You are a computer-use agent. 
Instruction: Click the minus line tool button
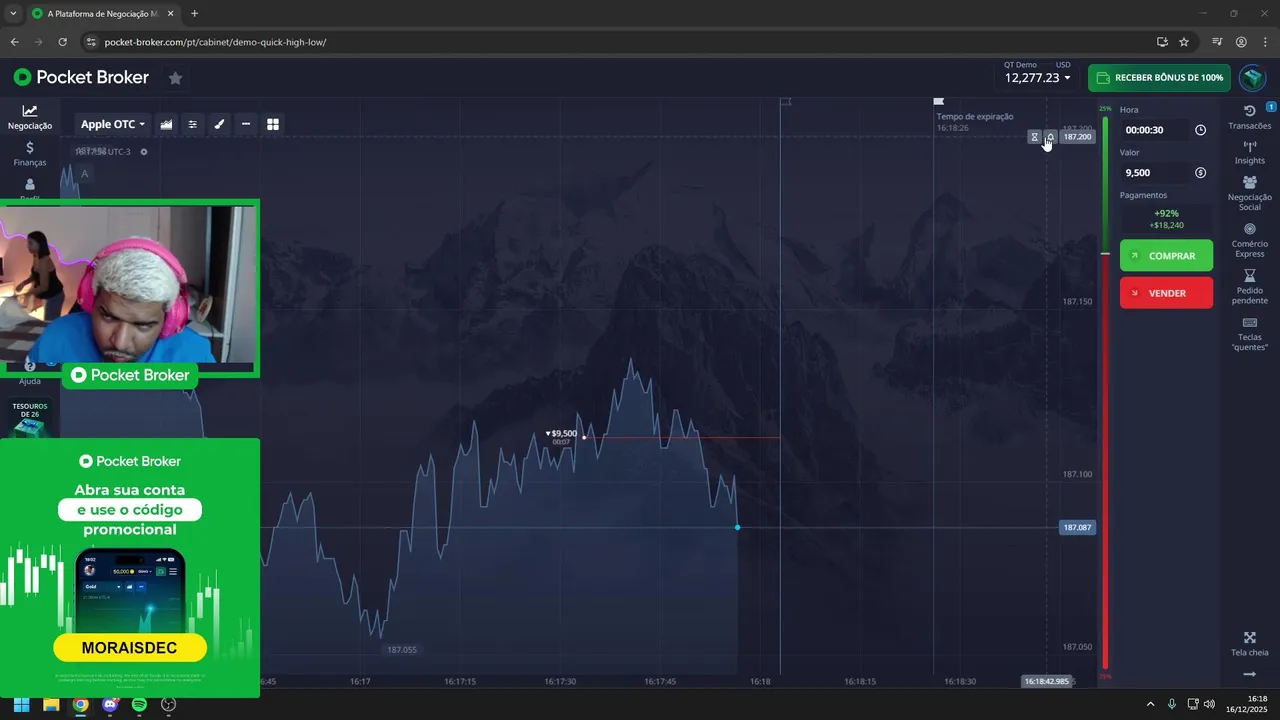[x=246, y=124]
